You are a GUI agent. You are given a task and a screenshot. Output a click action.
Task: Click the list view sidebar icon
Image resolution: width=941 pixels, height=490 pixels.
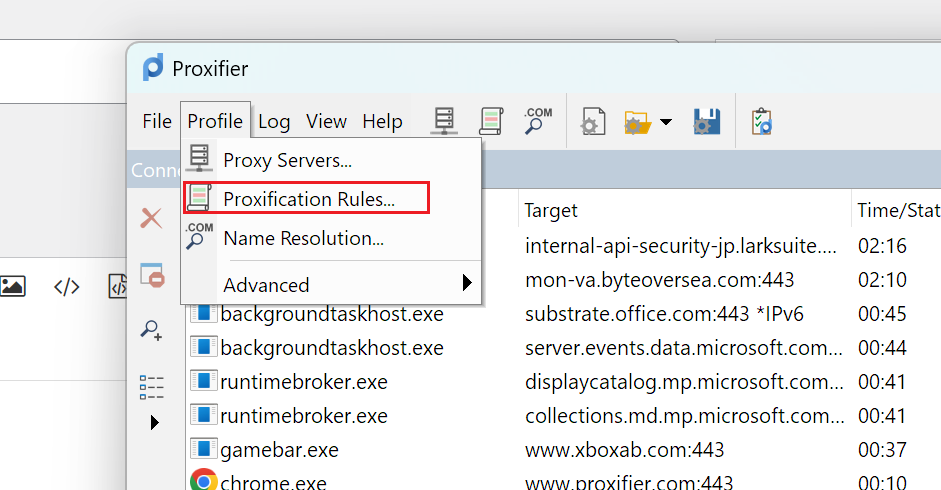151,387
